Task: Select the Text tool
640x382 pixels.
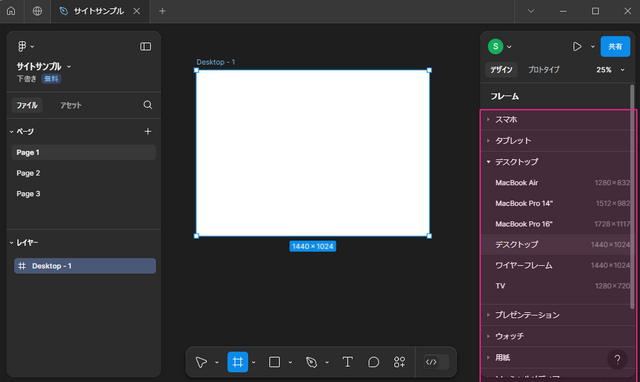Action: pos(347,362)
